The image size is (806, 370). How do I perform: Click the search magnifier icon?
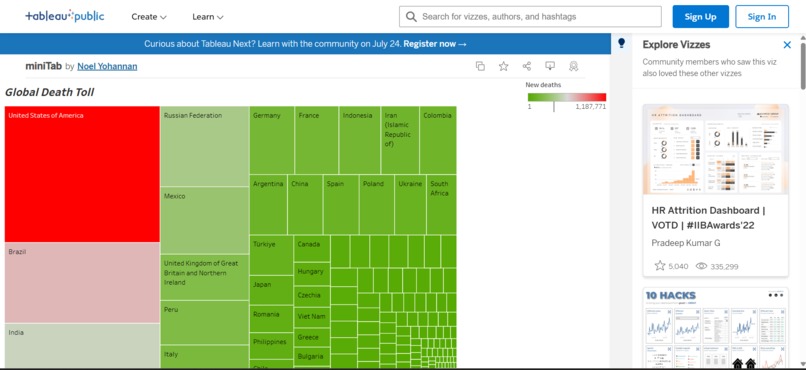coord(411,16)
